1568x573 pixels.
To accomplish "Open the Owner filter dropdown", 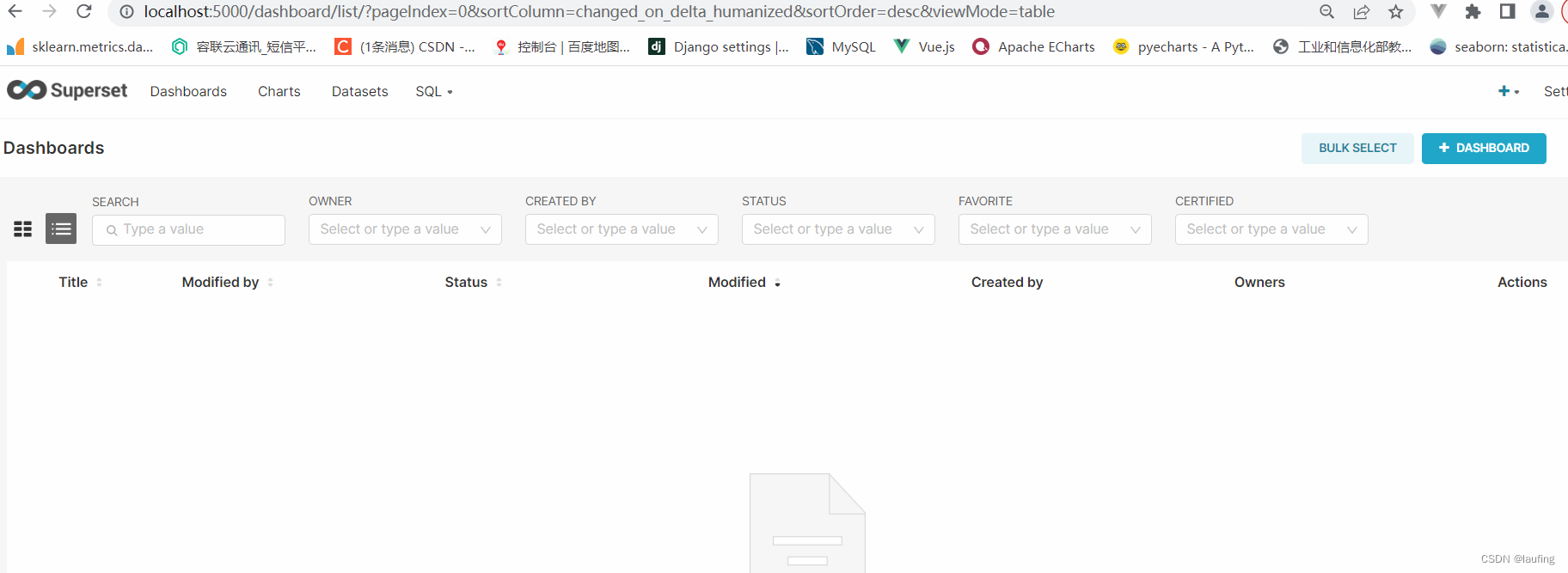I will pyautogui.click(x=405, y=229).
